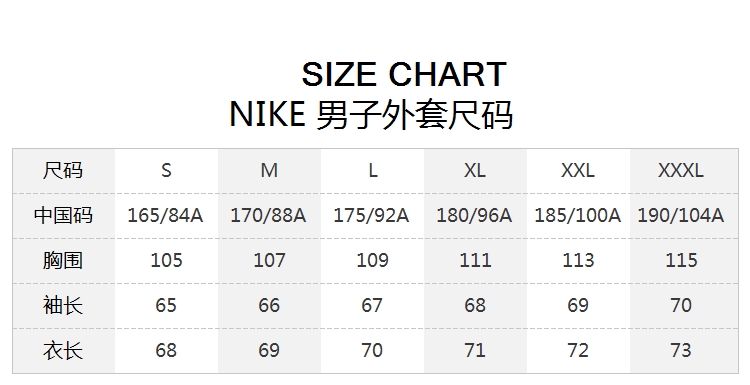Image resolution: width=750 pixels, height=385 pixels.
Task: Click the sleeve length 66 cell
Action: pyautogui.click(x=269, y=306)
